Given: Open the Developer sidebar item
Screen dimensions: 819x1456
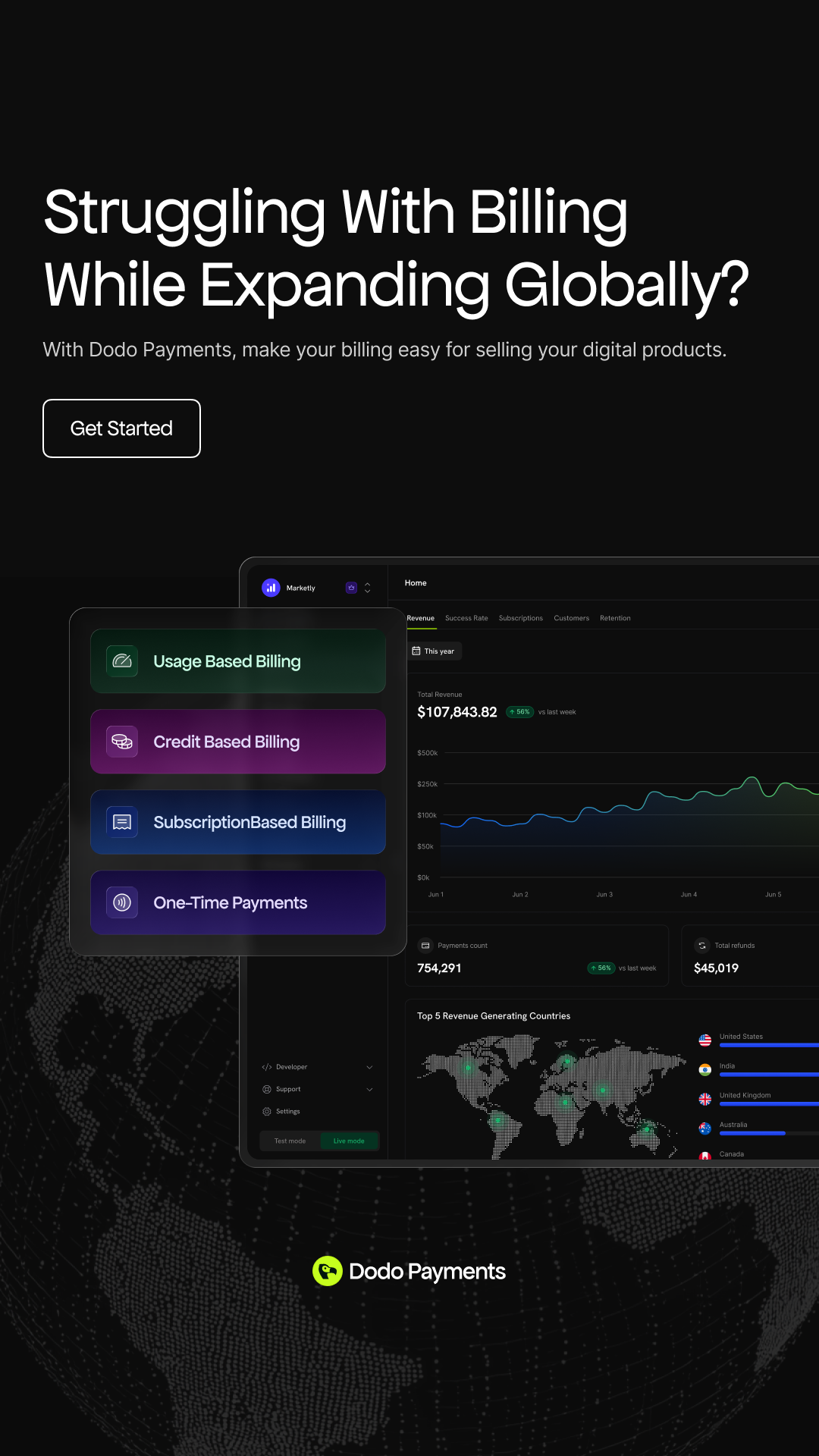Looking at the screenshot, I should [317, 1067].
